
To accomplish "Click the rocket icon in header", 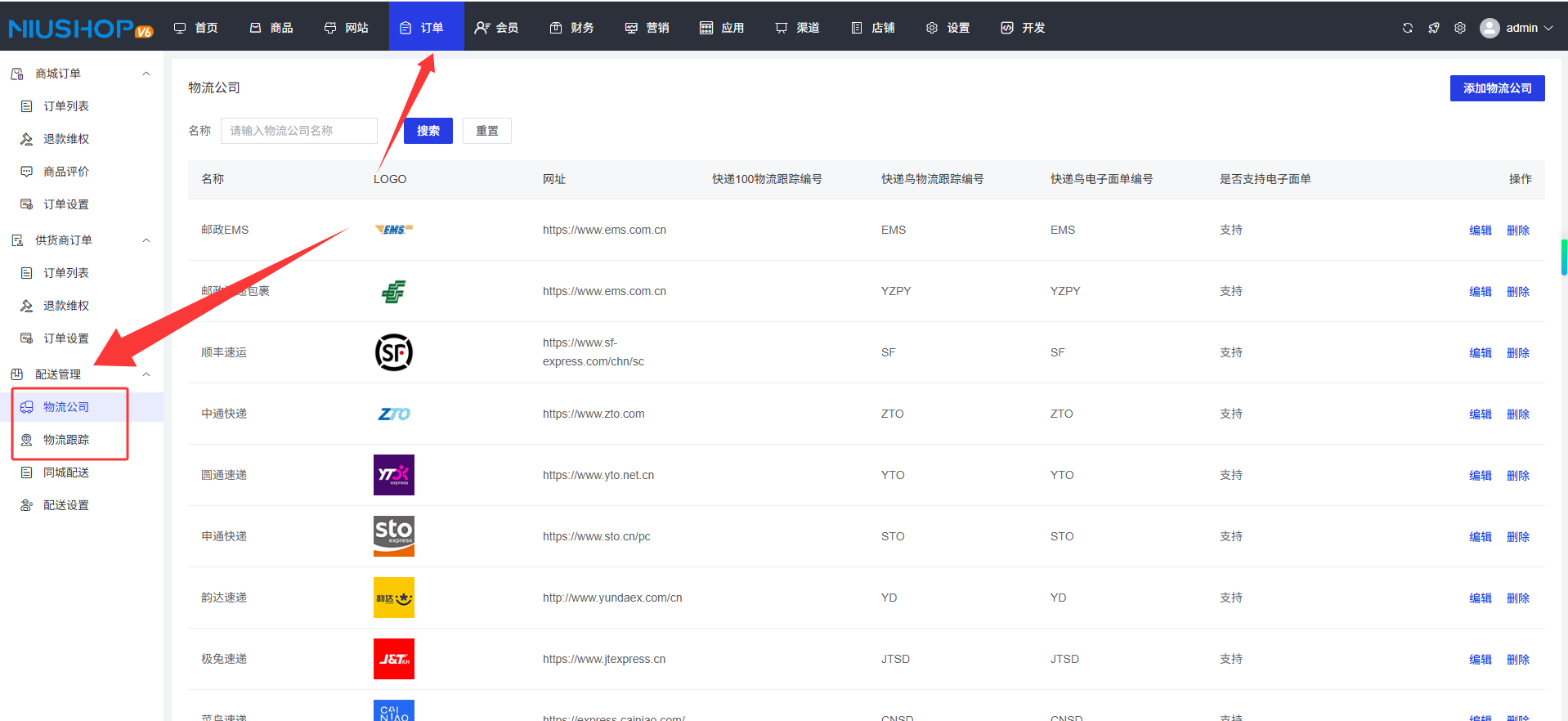I will (1433, 28).
